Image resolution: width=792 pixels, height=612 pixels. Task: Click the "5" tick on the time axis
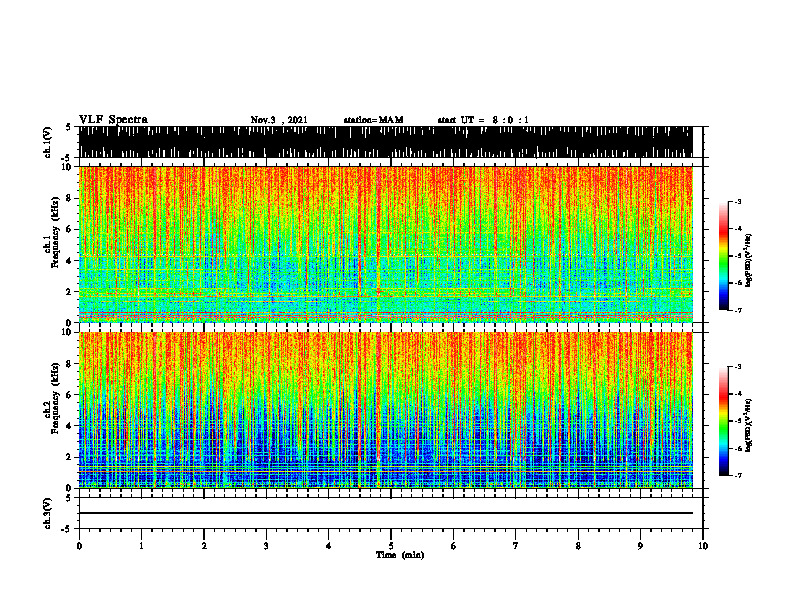(391, 546)
